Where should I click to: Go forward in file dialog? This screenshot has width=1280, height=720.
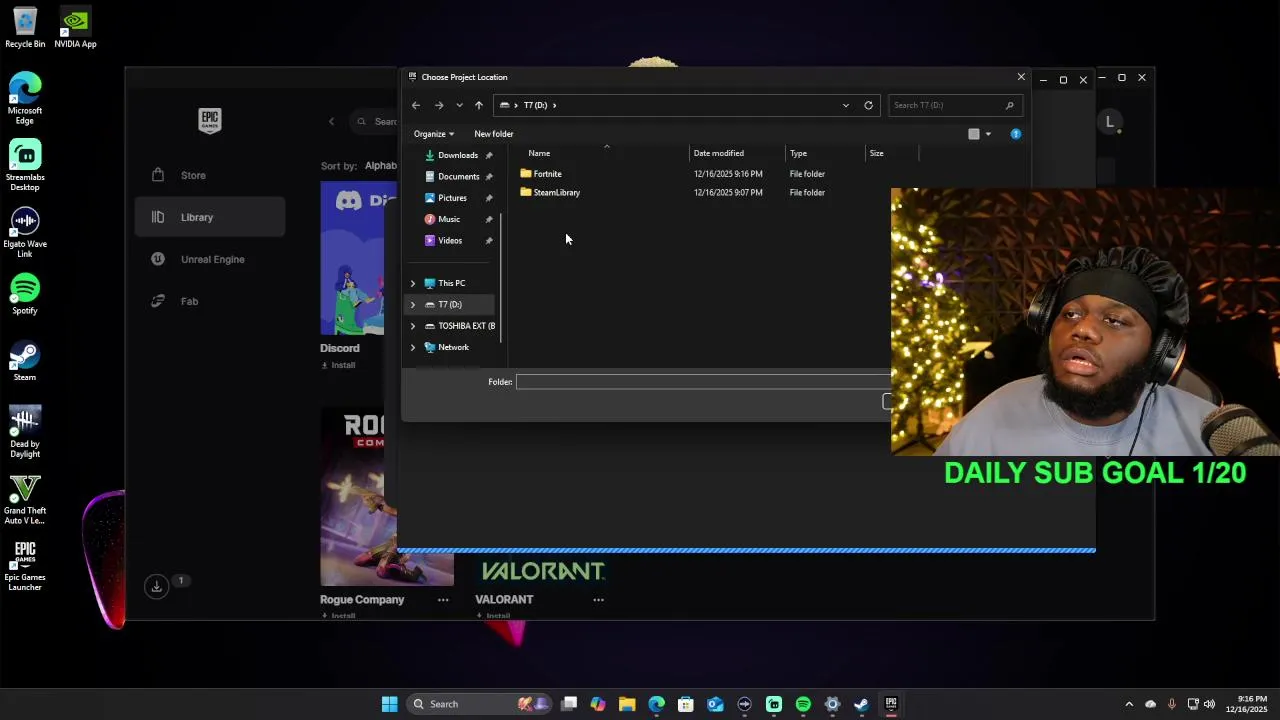438,105
